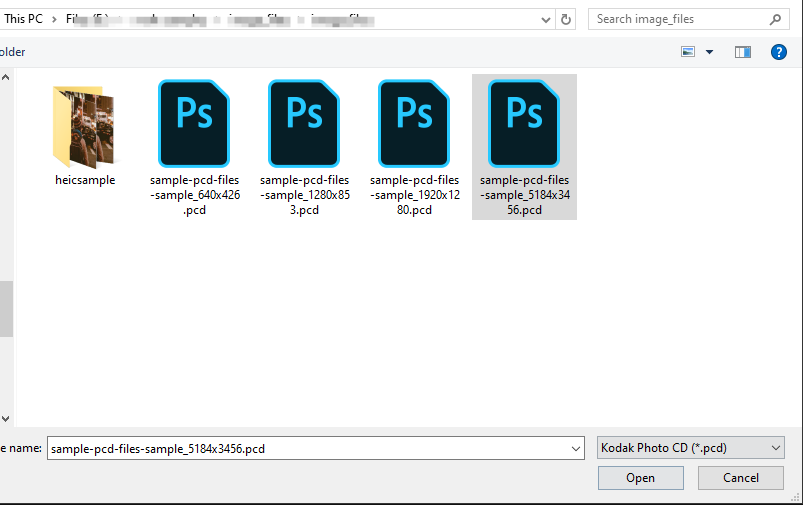803x505 pixels.
Task: Click the sample-pcd-files-sample_1920x1280.pcd file name
Action: click(x=414, y=195)
